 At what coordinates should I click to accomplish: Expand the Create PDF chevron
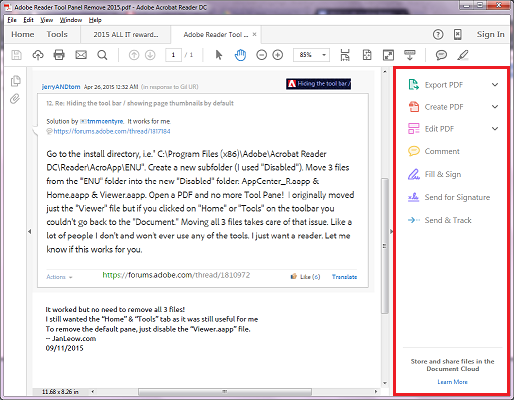(x=495, y=107)
